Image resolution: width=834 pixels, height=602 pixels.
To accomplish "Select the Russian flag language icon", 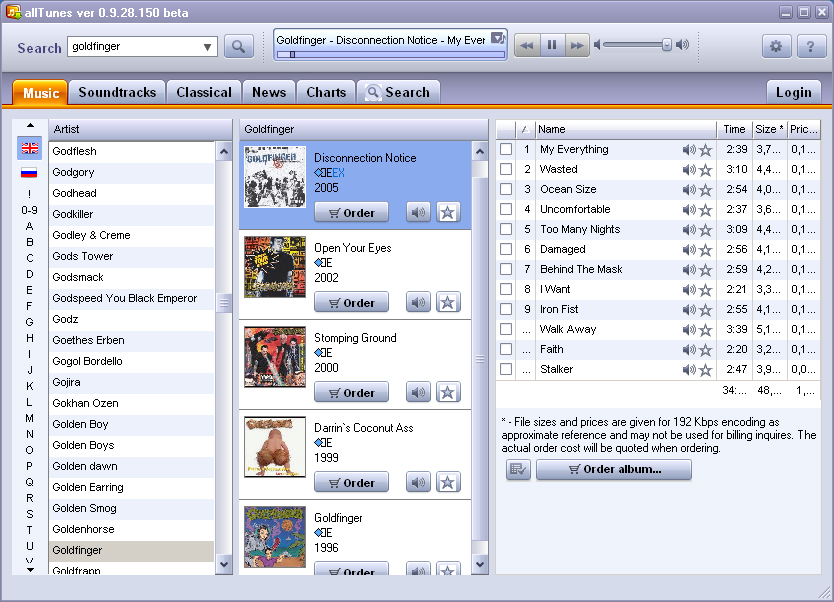I will click(30, 173).
